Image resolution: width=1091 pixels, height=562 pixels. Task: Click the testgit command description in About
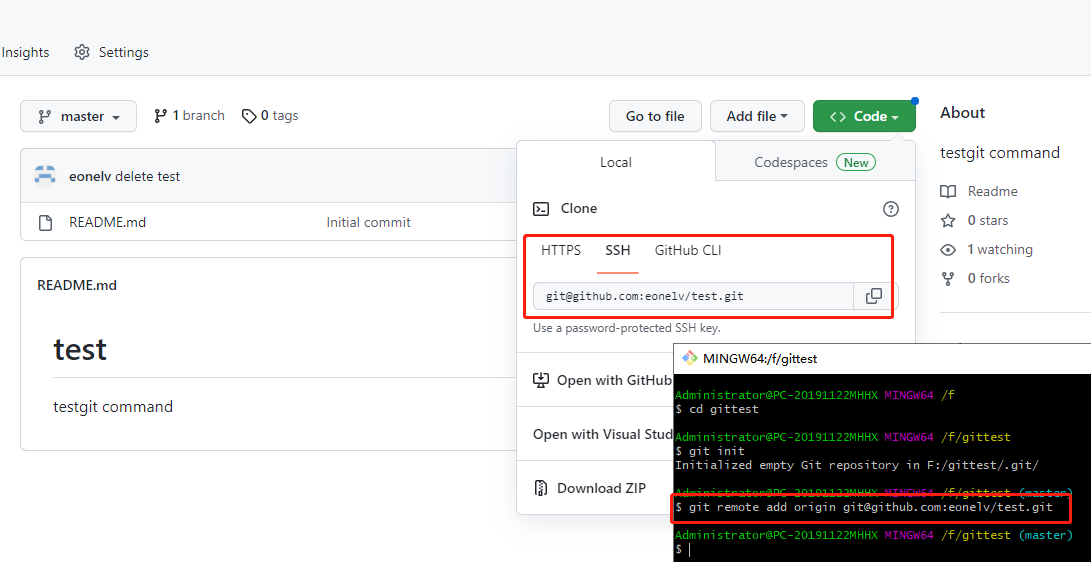(x=1000, y=153)
